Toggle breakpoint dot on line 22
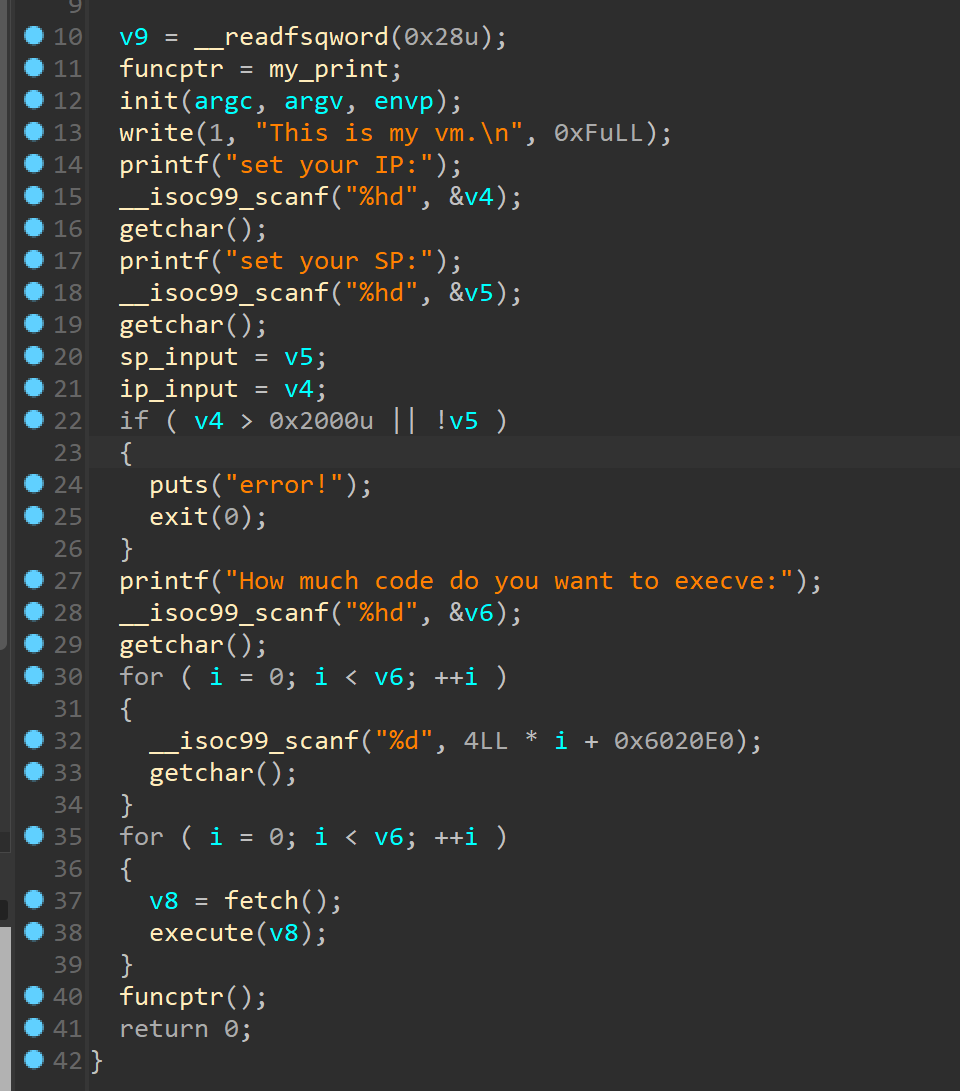Viewport: 960px width, 1091px height. (x=33, y=420)
